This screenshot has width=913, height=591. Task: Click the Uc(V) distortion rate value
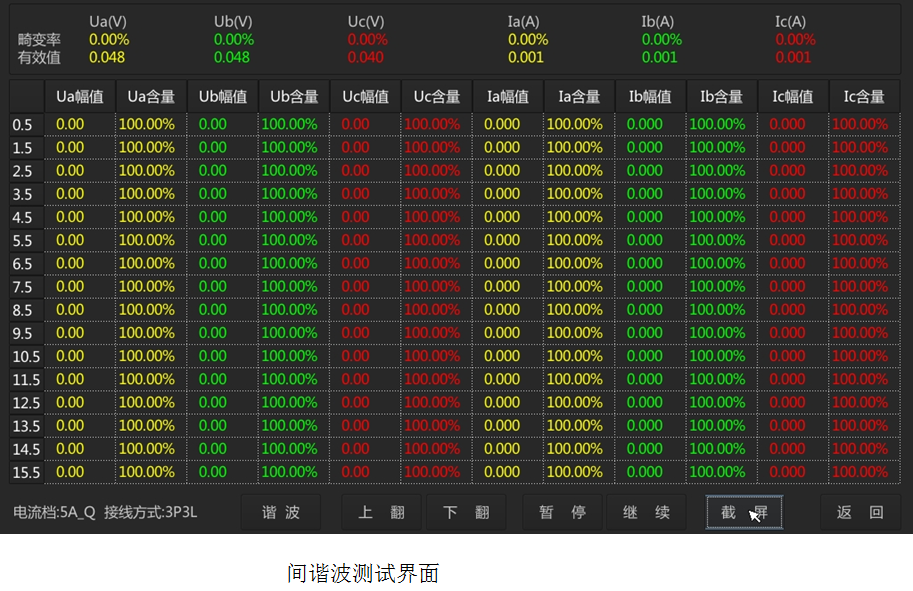coord(368,39)
